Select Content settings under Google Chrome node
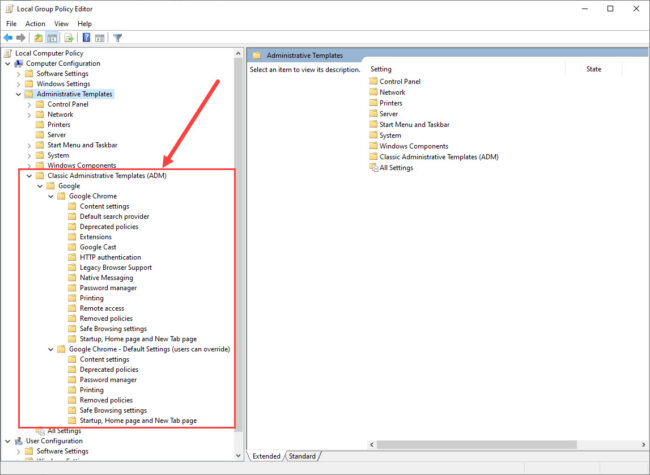 coord(104,206)
